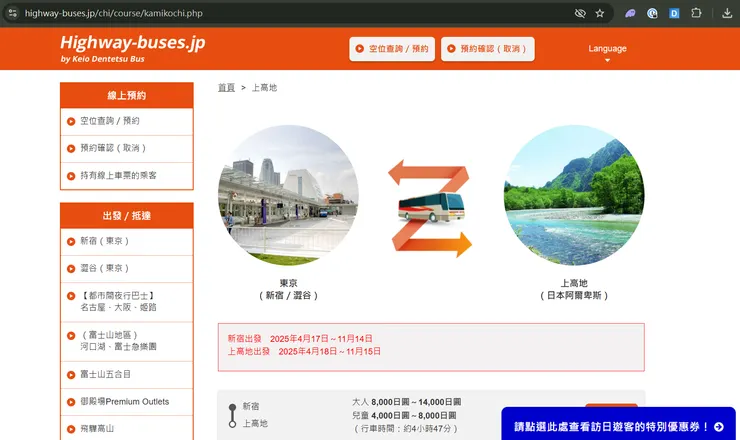Image resolution: width=740 pixels, height=440 pixels.
Task: Click arrow icon beside 澀谷（東京）
Action: [71, 269]
